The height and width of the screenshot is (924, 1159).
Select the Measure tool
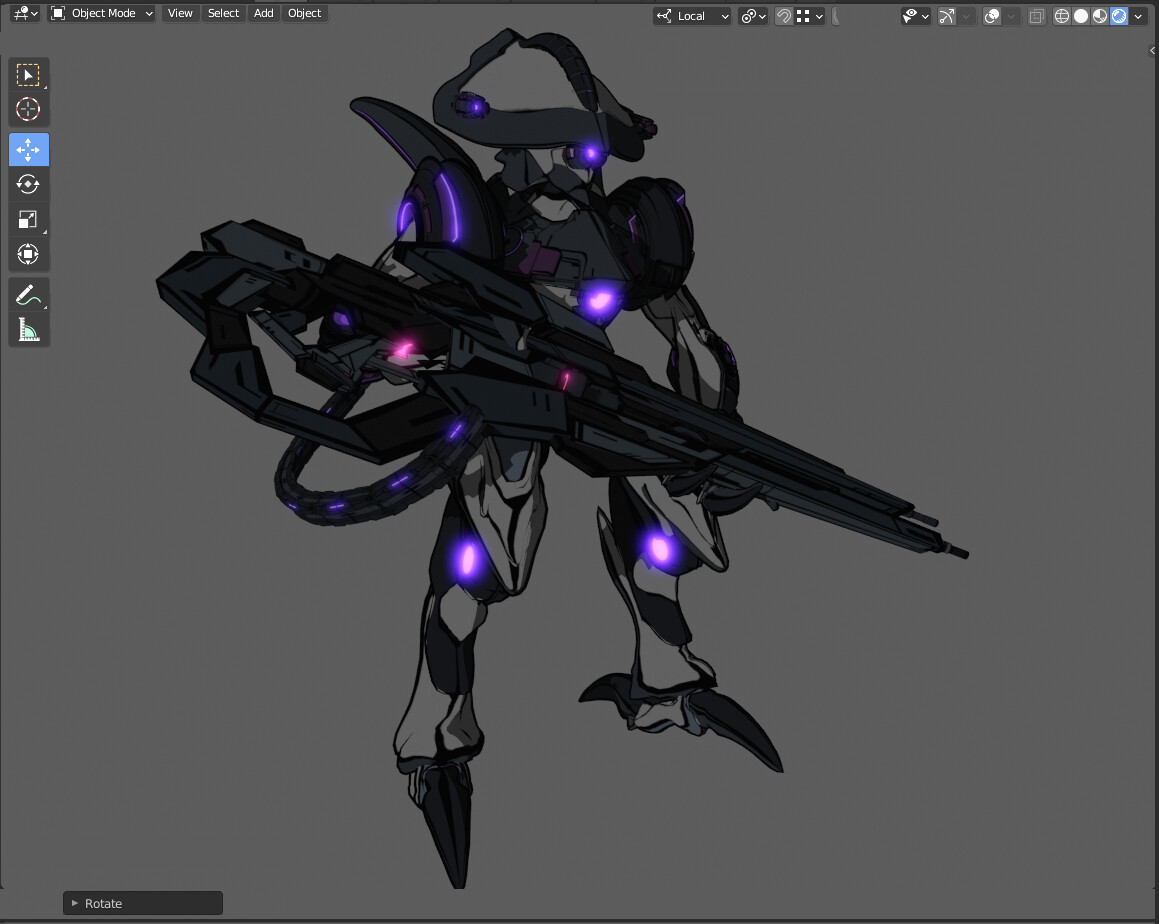(x=29, y=329)
